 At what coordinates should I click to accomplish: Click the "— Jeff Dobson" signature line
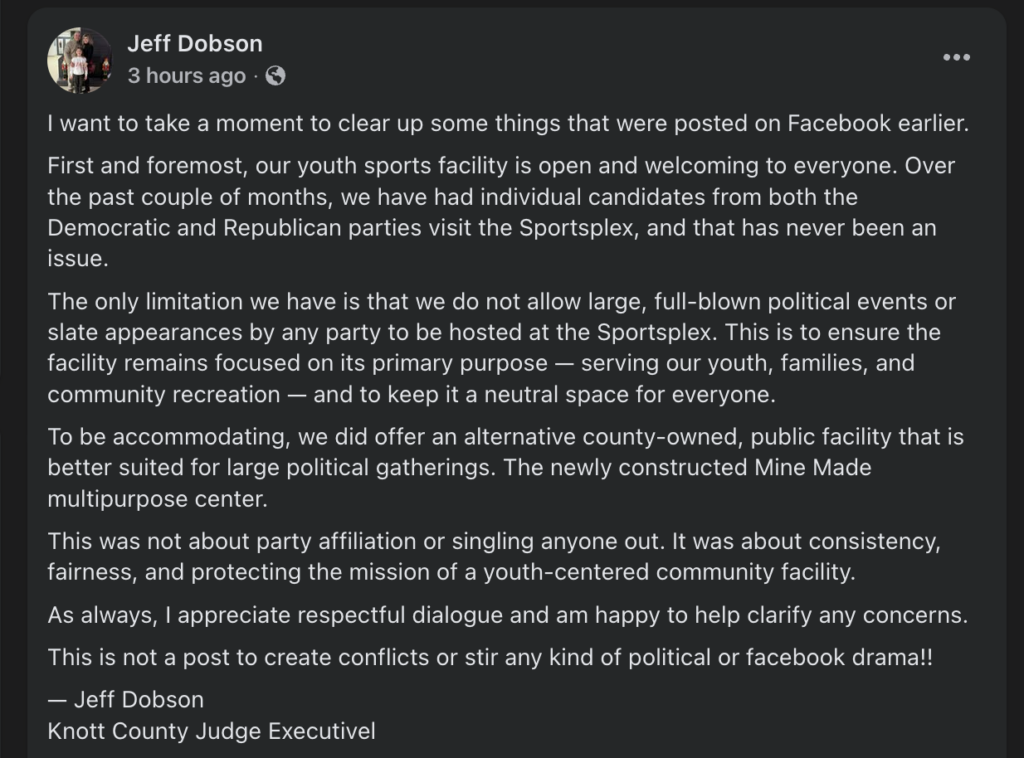tap(126, 699)
